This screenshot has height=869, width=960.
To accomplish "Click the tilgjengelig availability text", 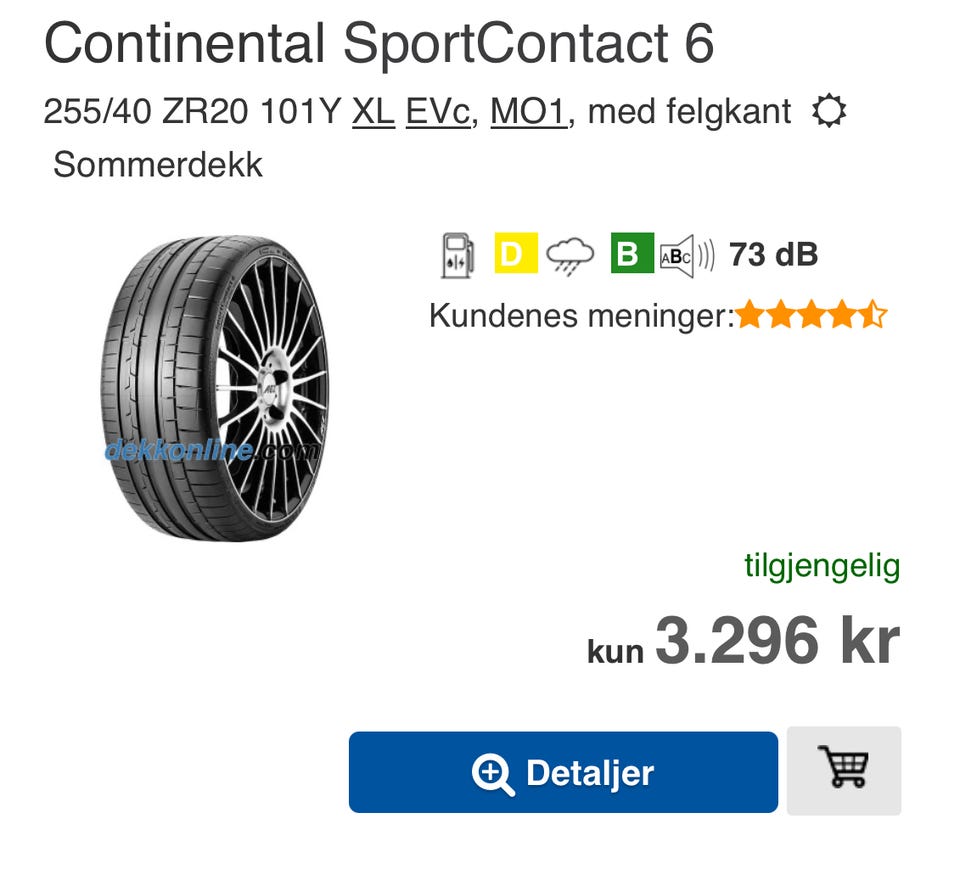I will pos(822,566).
